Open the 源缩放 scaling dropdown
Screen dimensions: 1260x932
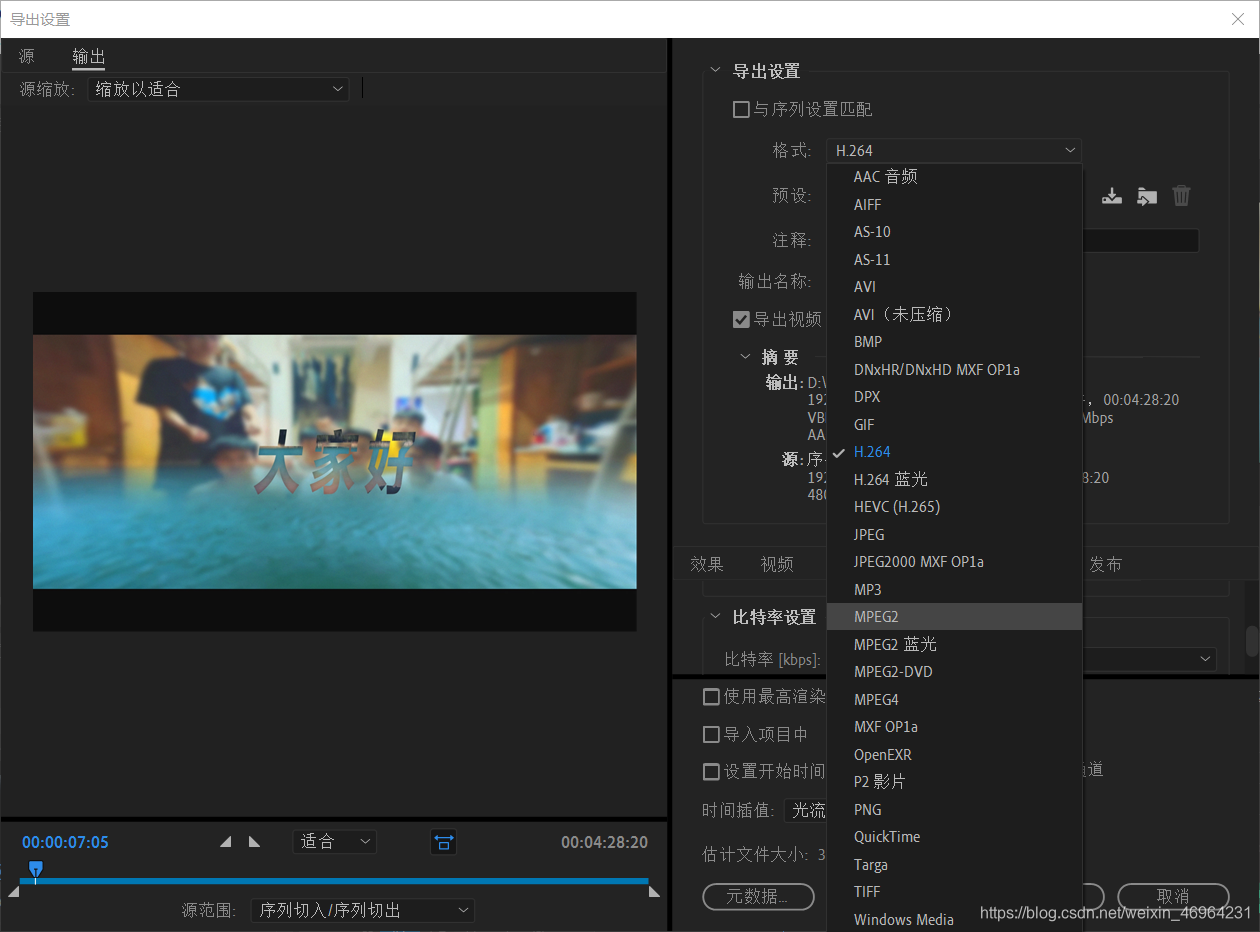(x=218, y=88)
